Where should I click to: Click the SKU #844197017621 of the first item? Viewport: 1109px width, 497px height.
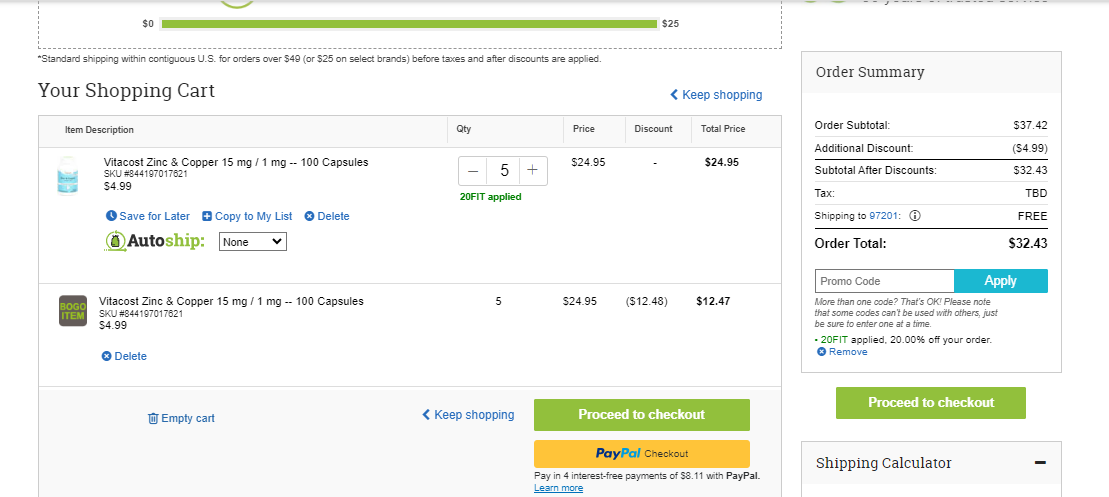[x=146, y=174]
